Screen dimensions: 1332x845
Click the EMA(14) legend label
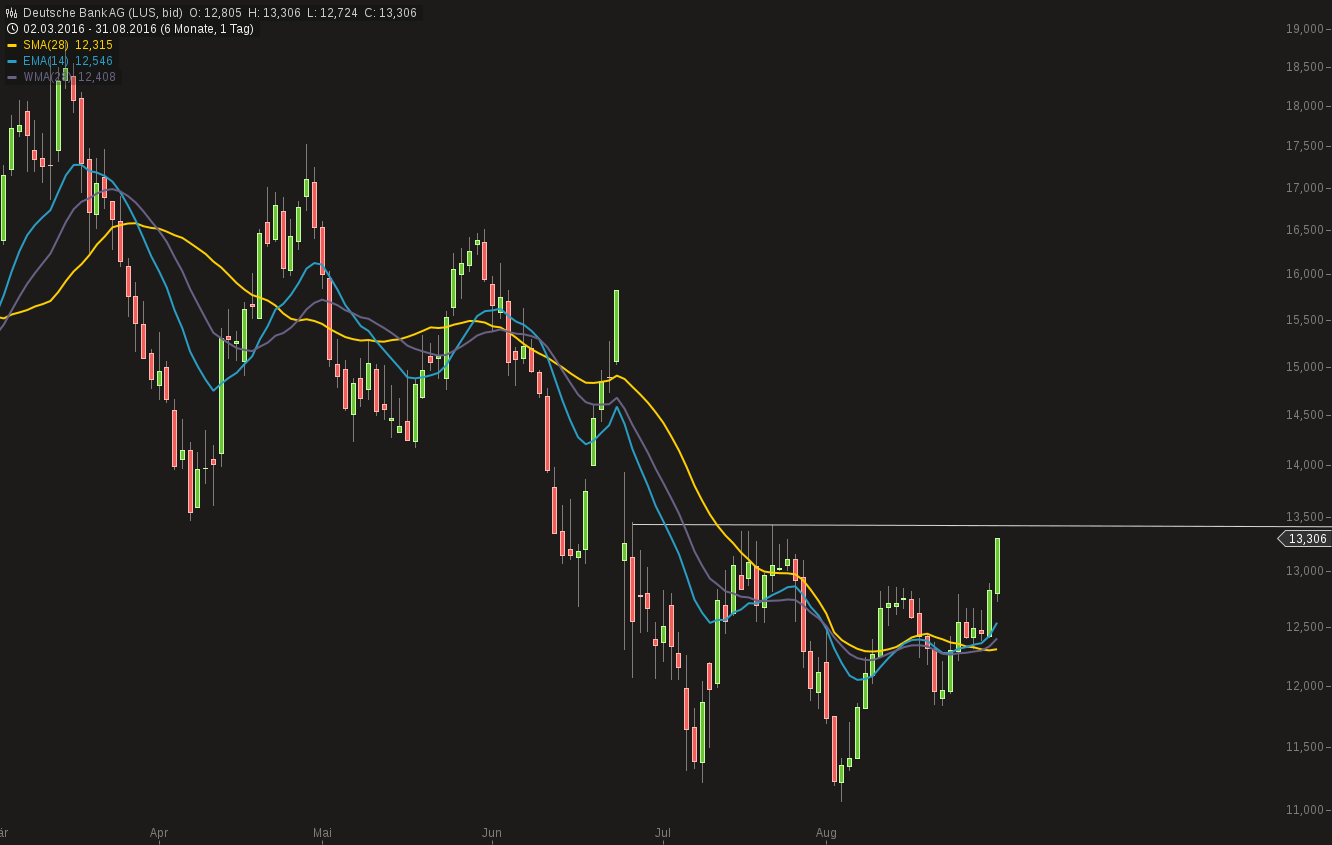coord(46,61)
